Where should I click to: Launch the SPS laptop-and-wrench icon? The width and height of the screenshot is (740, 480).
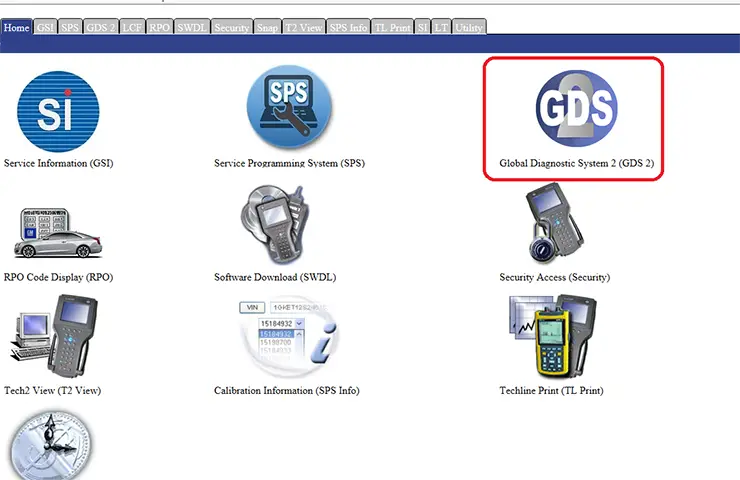(x=289, y=107)
